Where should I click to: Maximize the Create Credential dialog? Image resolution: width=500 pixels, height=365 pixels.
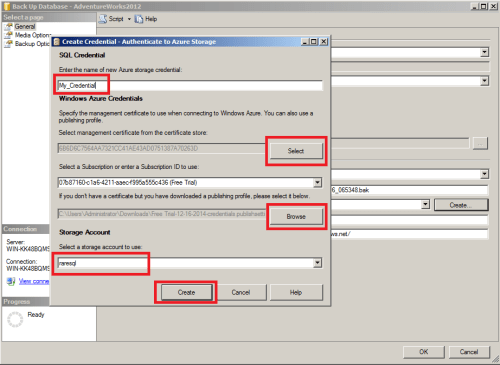(314, 42)
